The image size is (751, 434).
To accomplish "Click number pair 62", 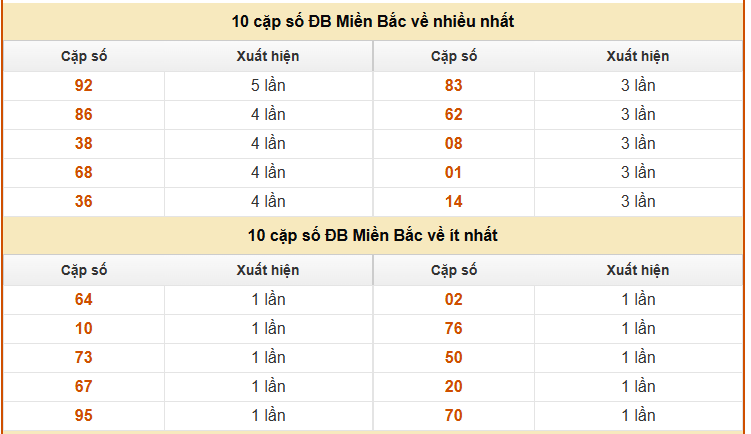I will tap(454, 115).
